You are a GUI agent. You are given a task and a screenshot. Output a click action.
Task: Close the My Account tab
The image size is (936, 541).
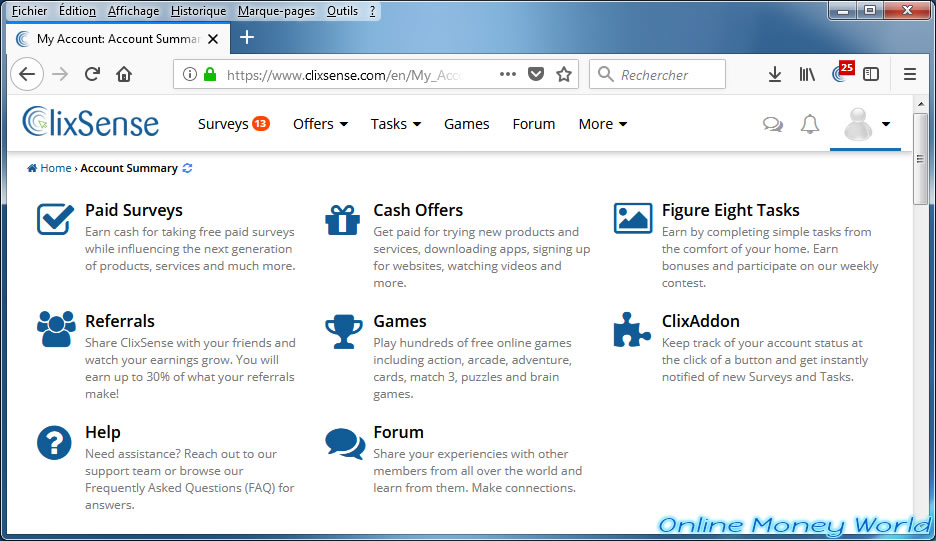click(x=213, y=39)
